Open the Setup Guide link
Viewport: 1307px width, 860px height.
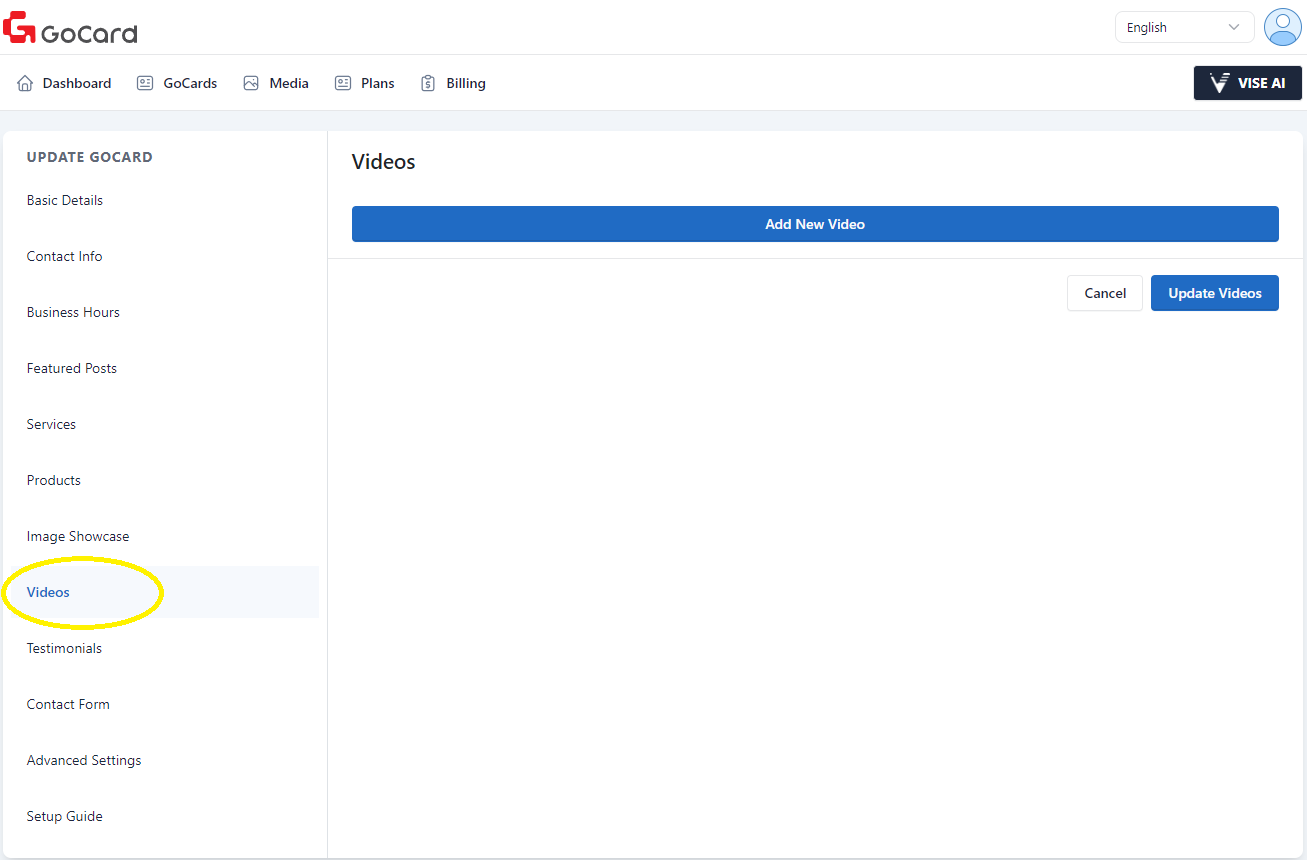click(x=65, y=816)
